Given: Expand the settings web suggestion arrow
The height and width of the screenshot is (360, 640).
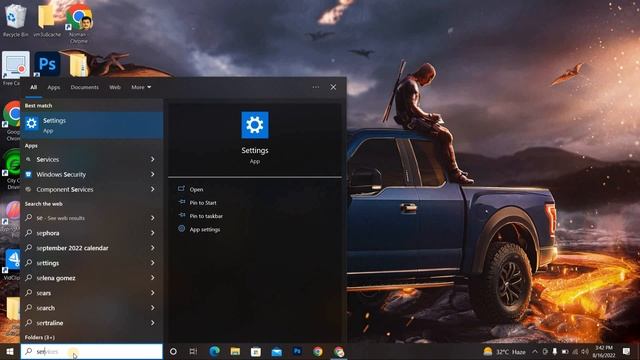Looking at the screenshot, I should pyautogui.click(x=152, y=263).
